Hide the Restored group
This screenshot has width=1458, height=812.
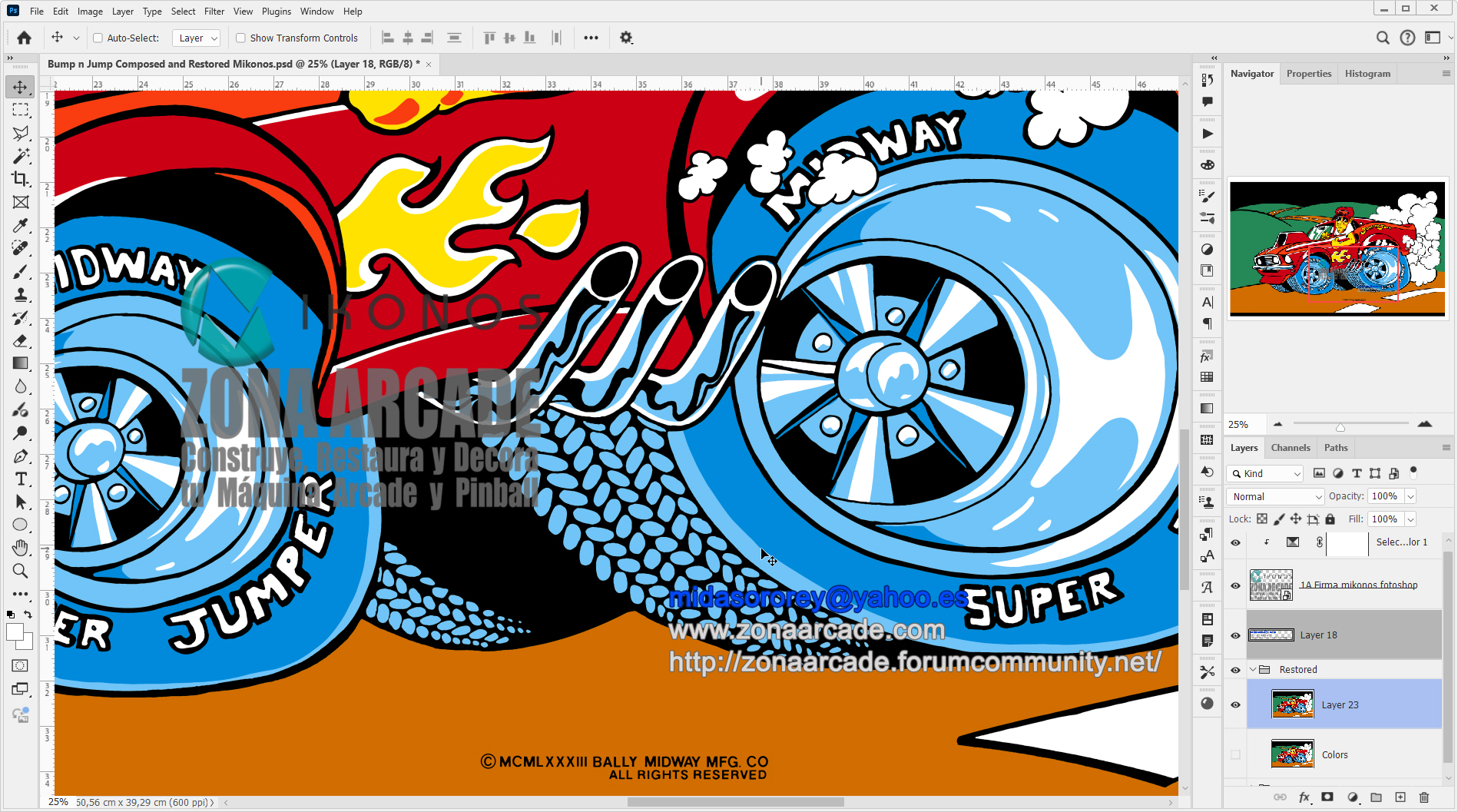pyautogui.click(x=1235, y=670)
